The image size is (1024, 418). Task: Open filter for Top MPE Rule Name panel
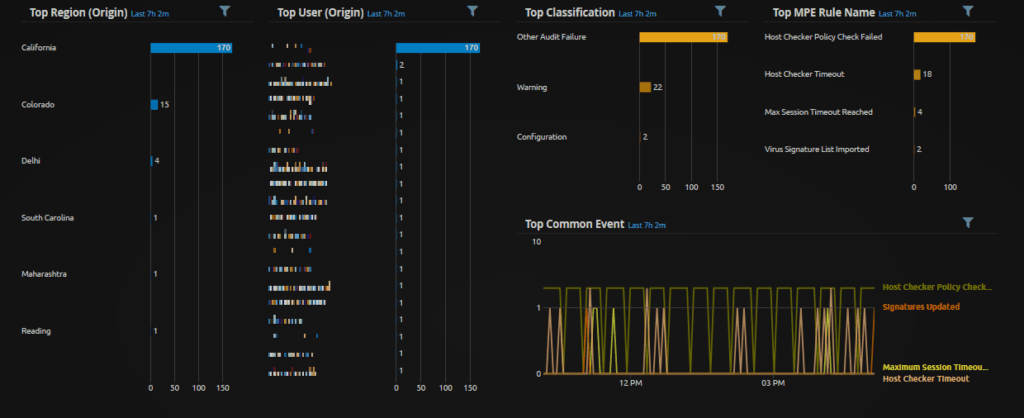click(967, 11)
